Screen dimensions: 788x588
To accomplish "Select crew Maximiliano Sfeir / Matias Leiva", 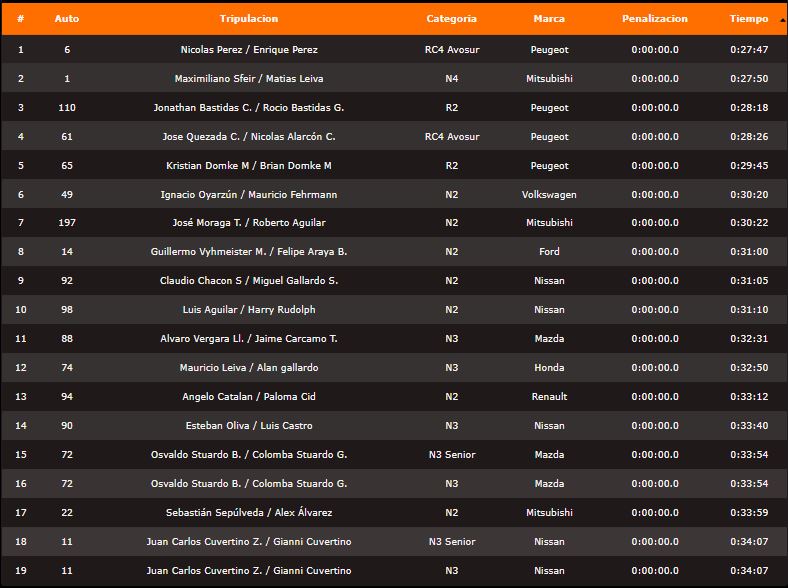I will click(249, 78).
